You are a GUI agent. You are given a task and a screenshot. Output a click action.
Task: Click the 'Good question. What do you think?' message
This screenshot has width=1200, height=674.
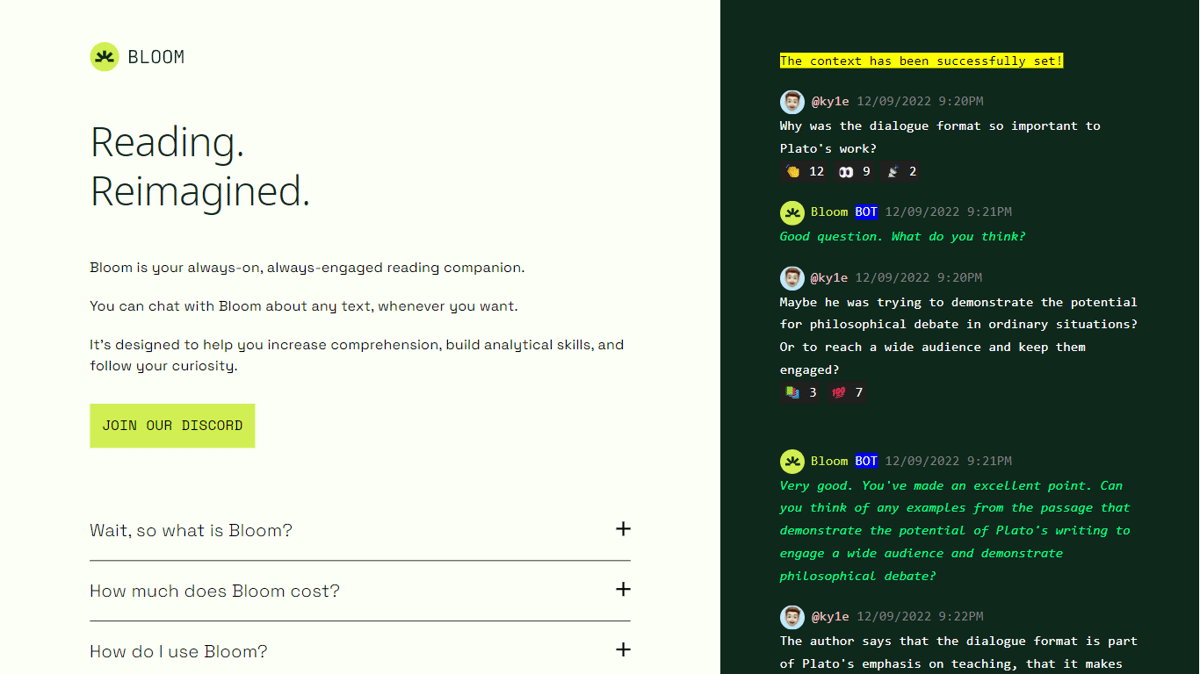(x=902, y=237)
